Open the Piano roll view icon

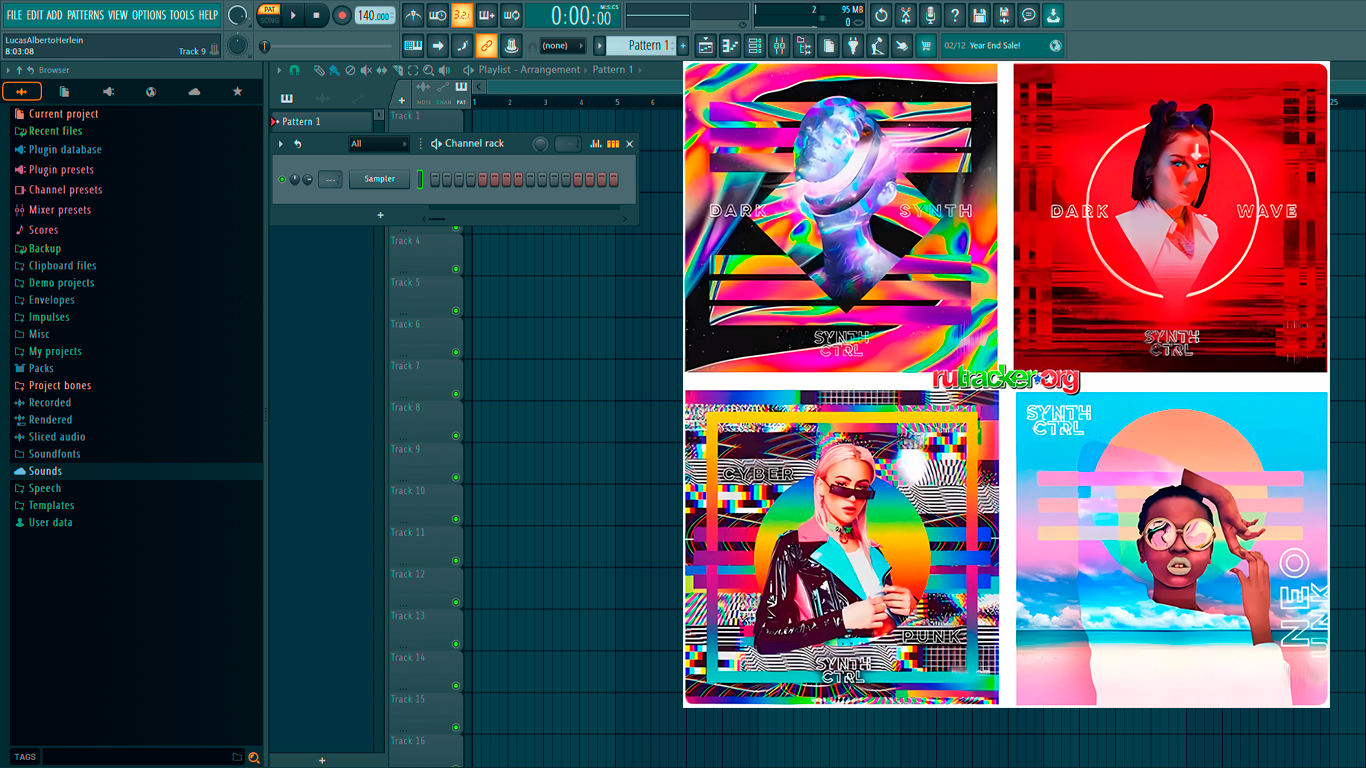click(730, 45)
